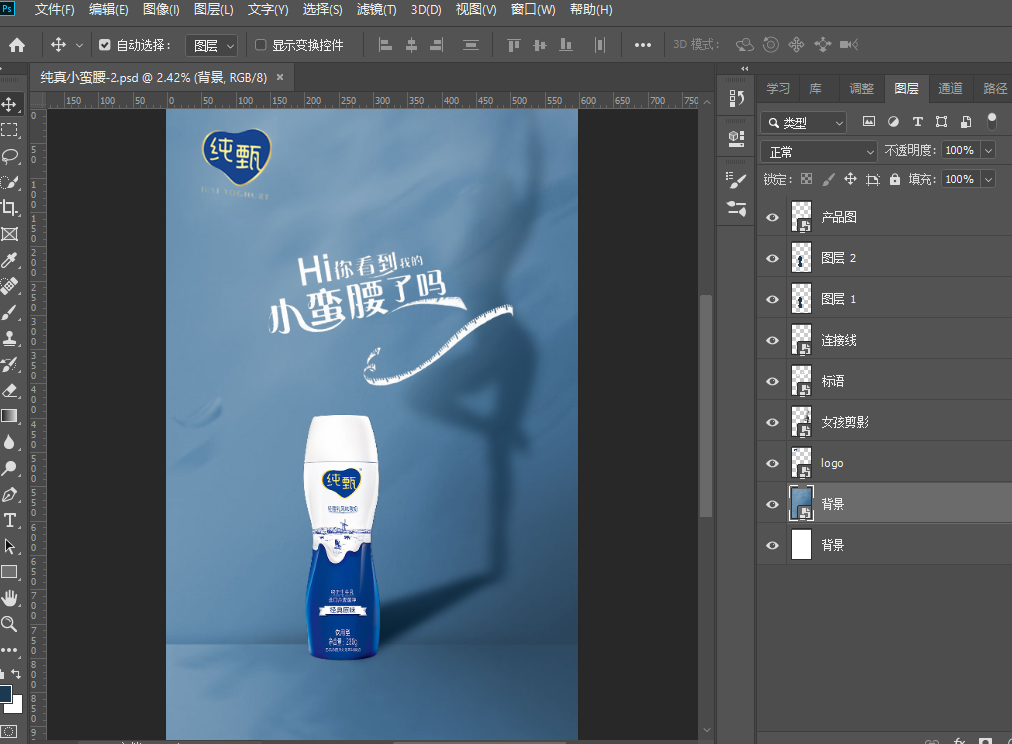Select the Zoom tool

(10, 624)
